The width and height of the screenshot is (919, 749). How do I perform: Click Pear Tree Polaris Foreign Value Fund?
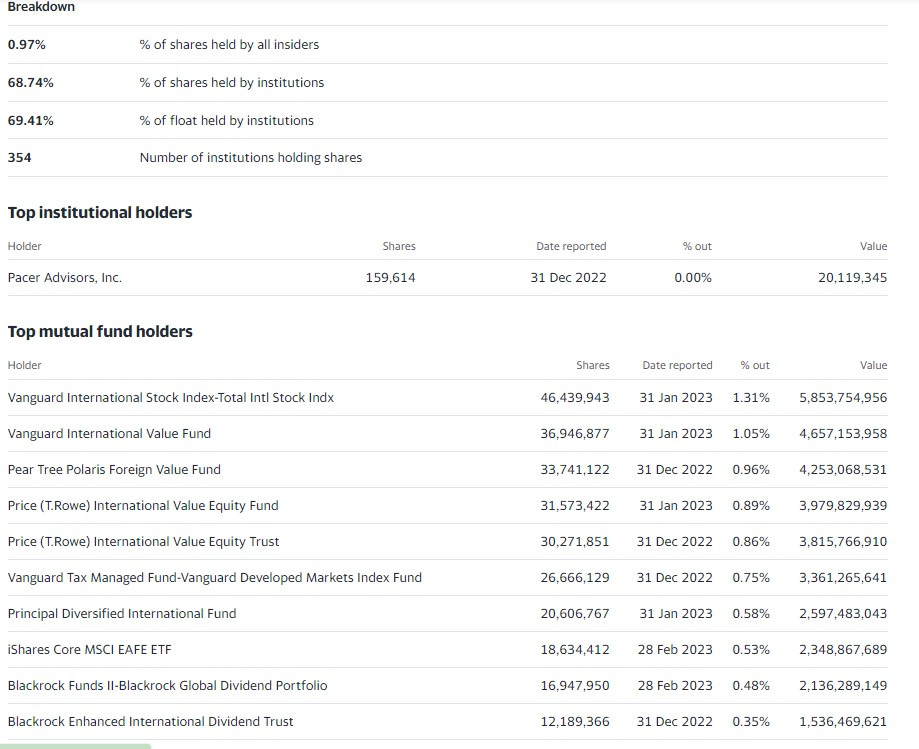(x=114, y=469)
